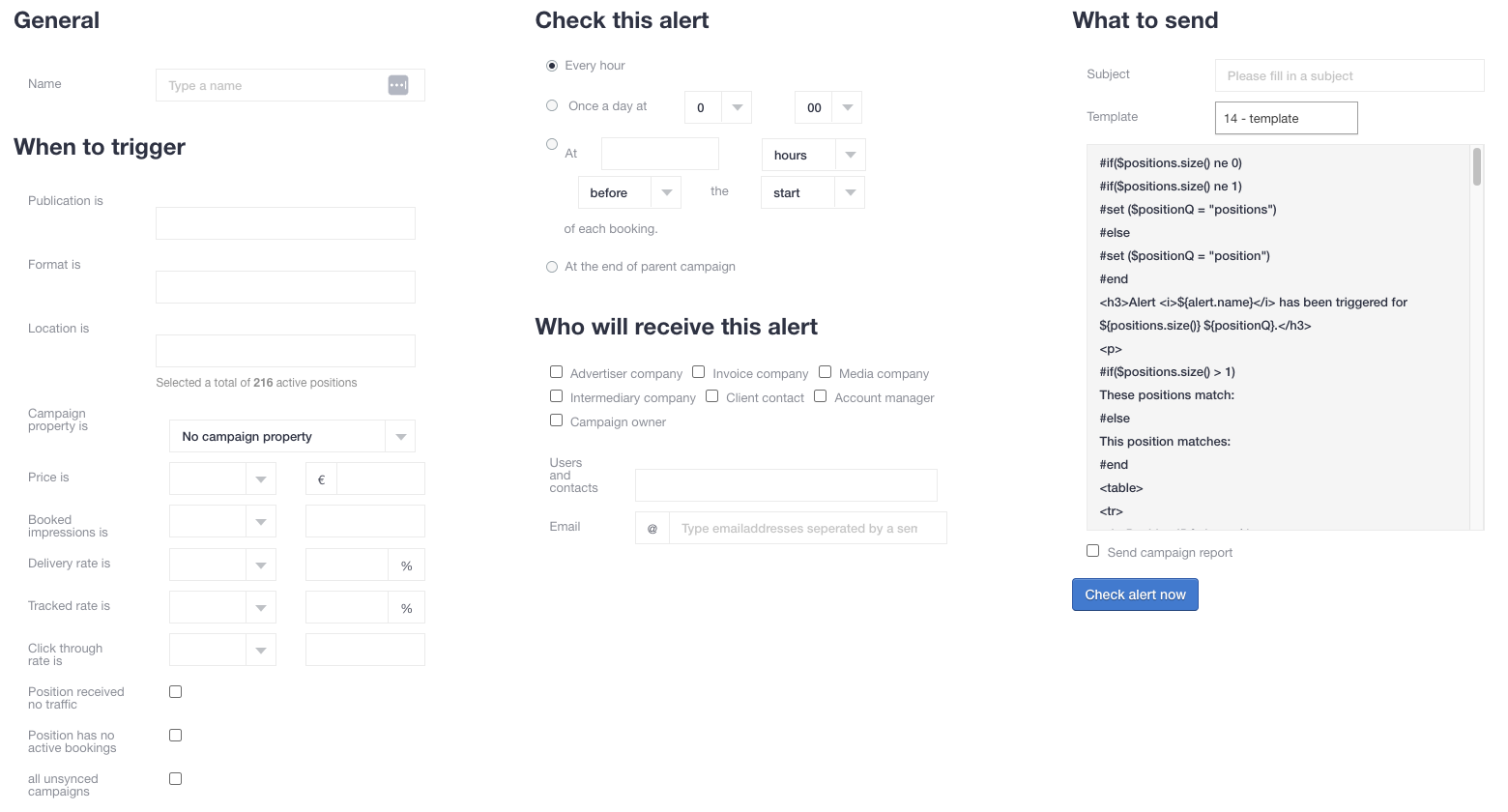Choose At the end of parent campaign
The image size is (1508, 812).
(x=552, y=267)
